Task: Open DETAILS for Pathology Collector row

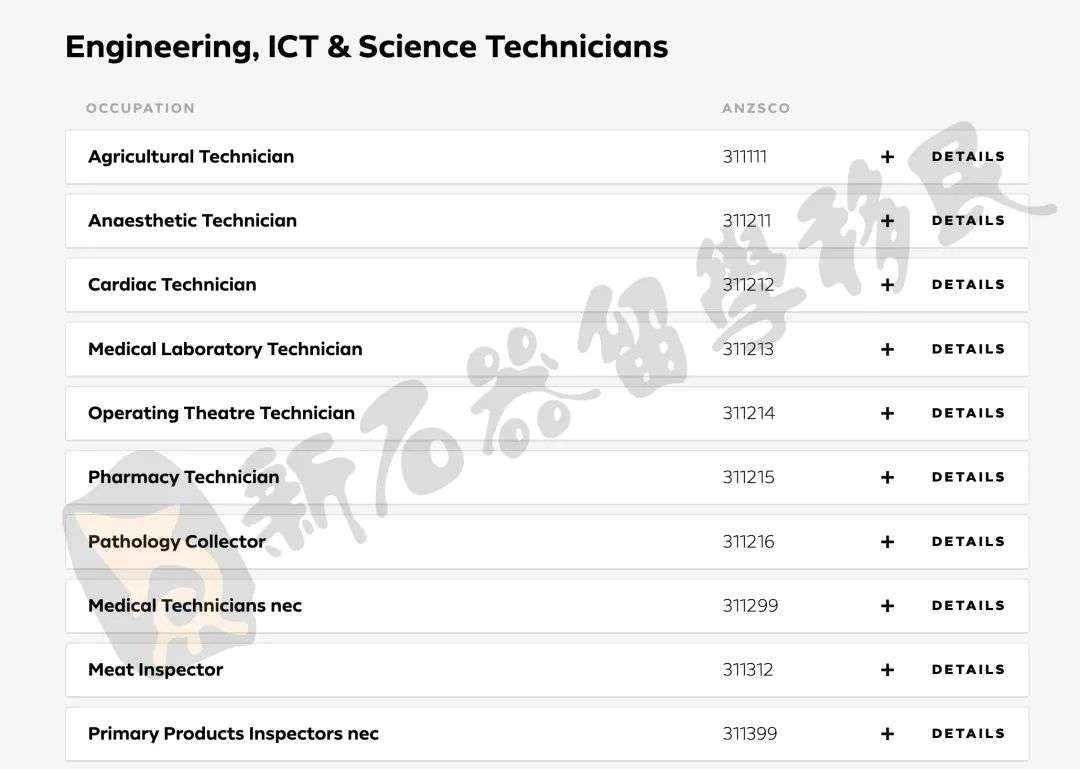Action: 968,542
